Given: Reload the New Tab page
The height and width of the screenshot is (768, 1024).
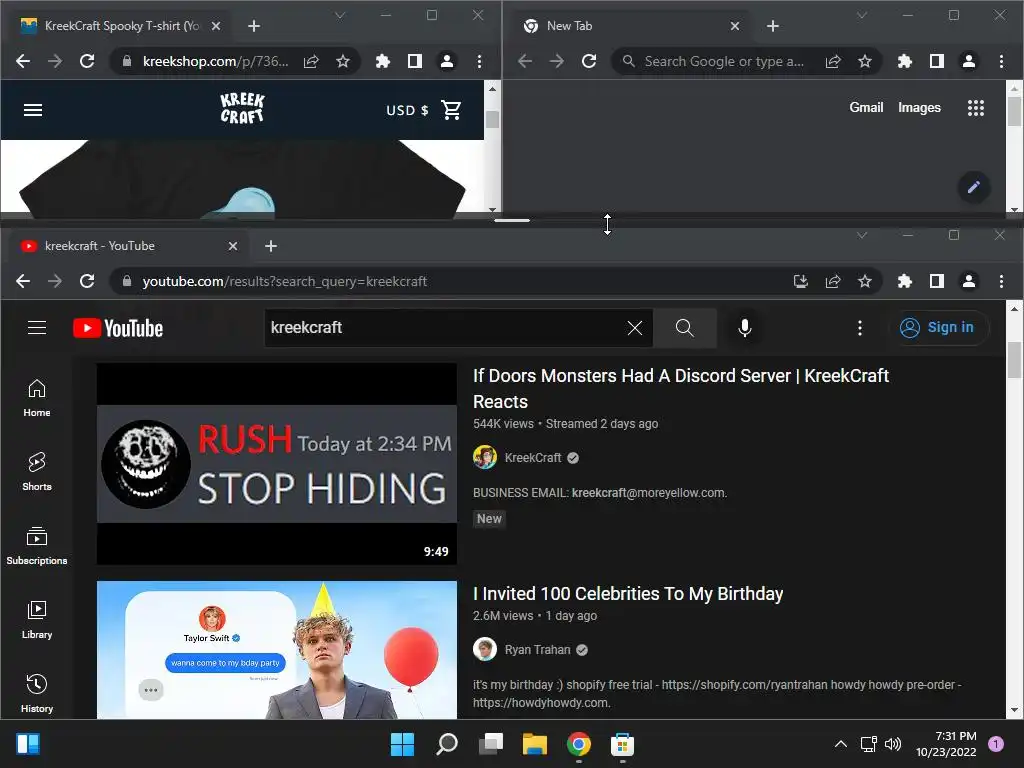Looking at the screenshot, I should click(x=589, y=61).
